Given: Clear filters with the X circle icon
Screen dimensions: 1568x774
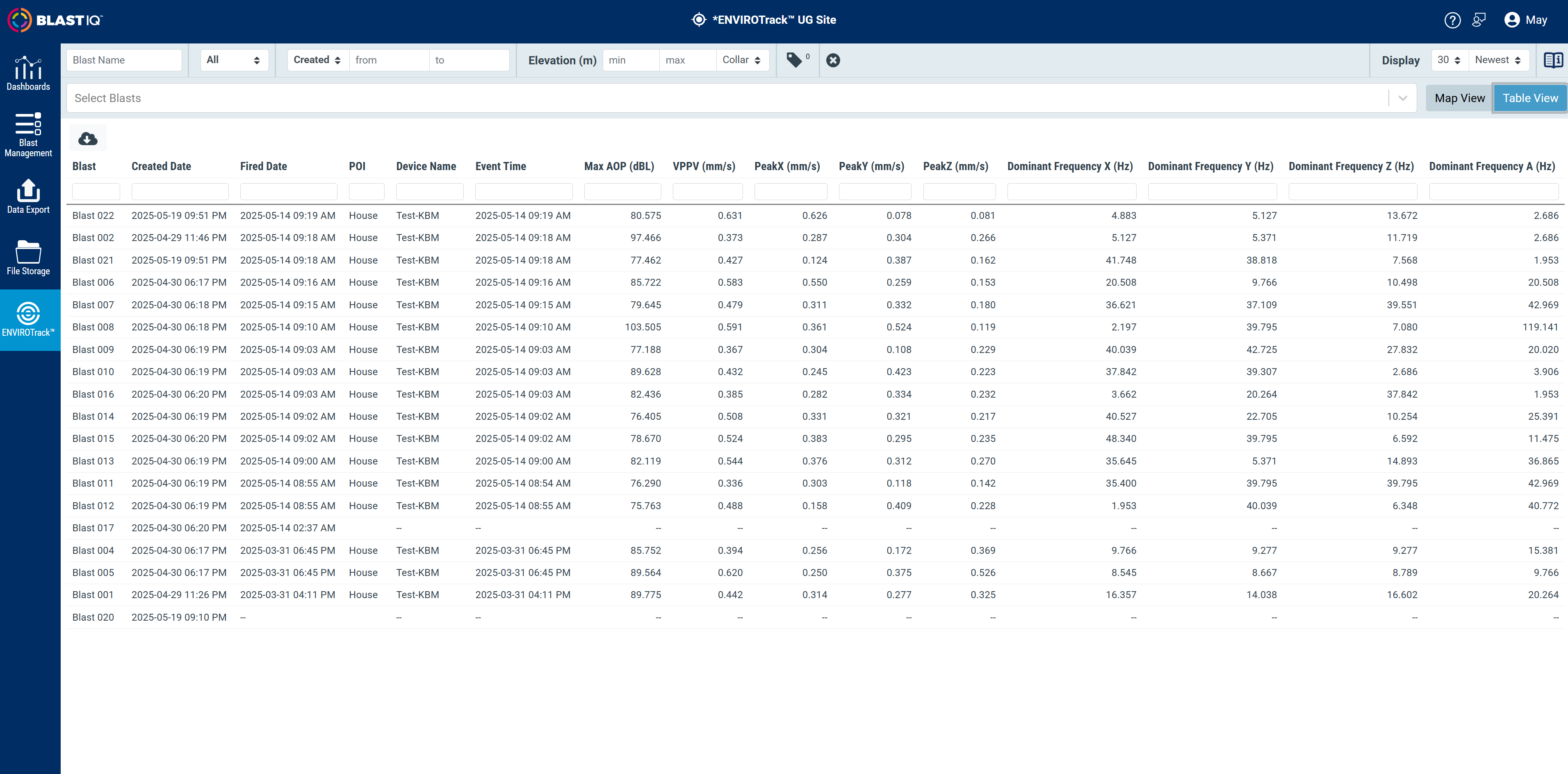Looking at the screenshot, I should click(833, 60).
